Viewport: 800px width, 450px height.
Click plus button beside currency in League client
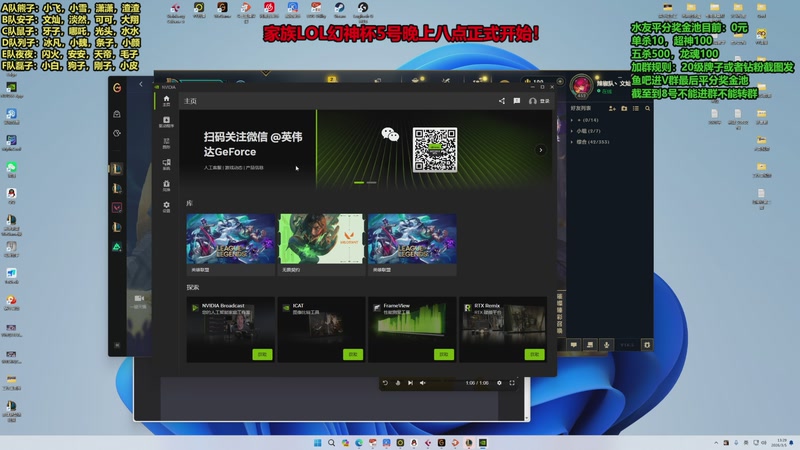tap(560, 82)
